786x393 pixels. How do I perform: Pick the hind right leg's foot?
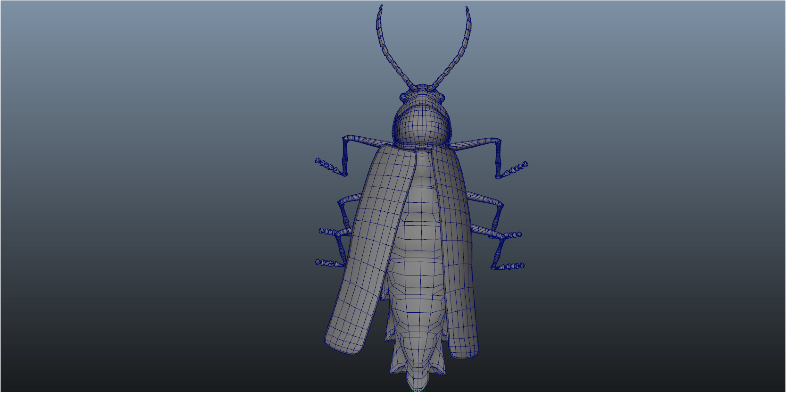point(510,267)
